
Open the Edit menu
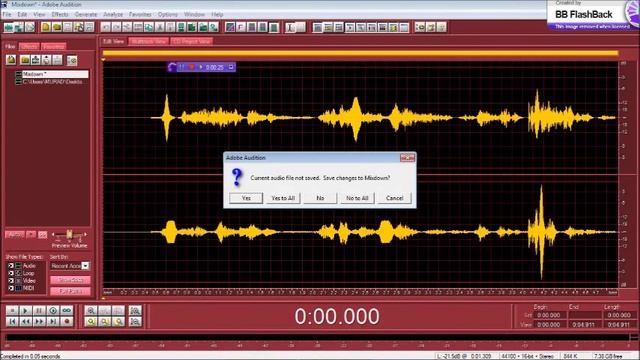[22, 14]
